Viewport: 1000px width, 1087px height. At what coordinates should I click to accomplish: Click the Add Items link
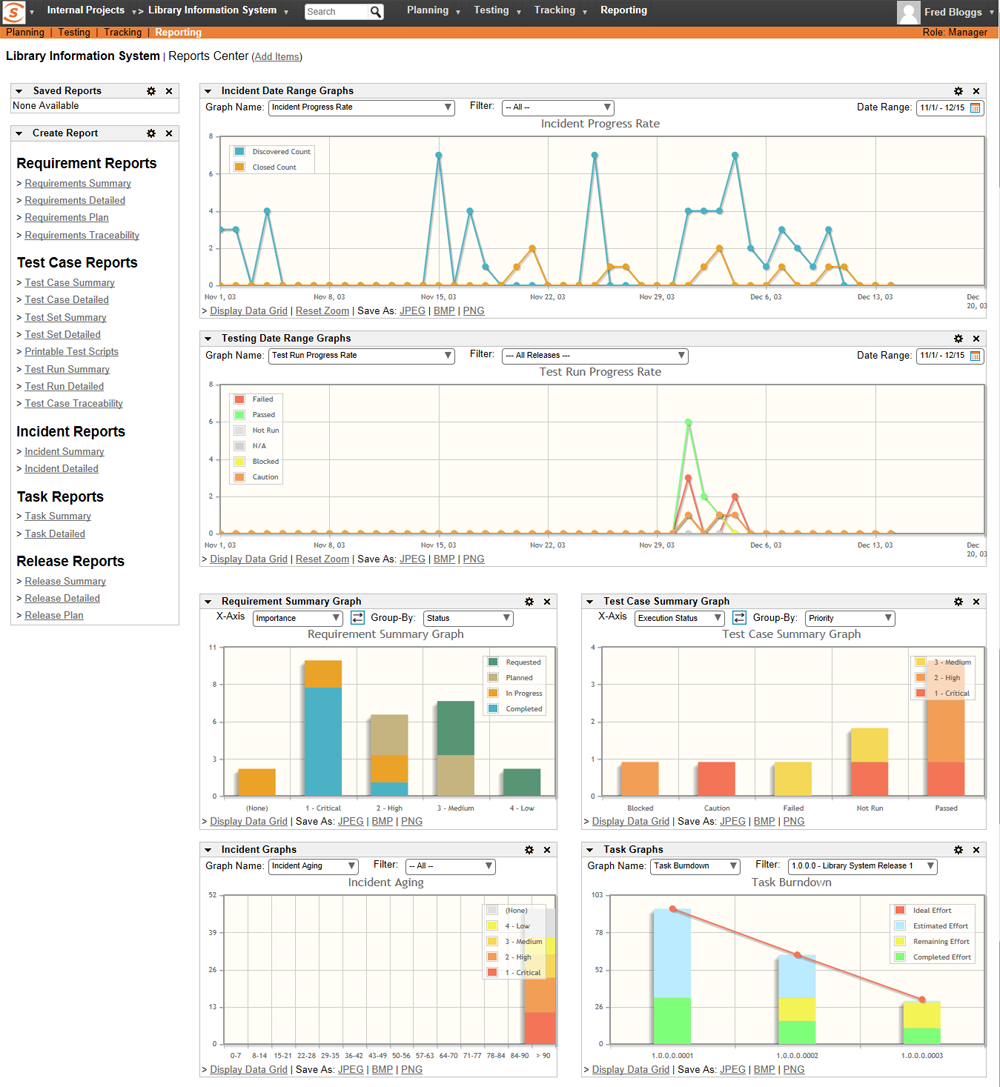tap(277, 57)
